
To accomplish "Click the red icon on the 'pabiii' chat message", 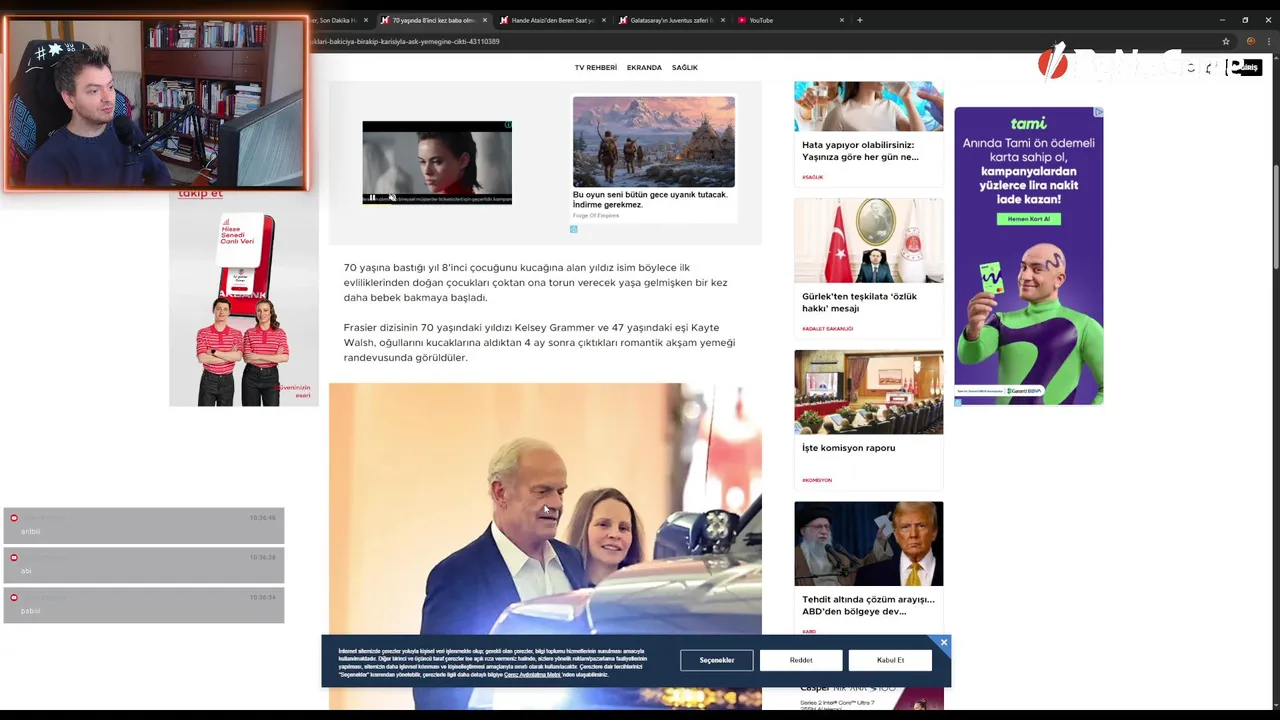I will pos(14,597).
